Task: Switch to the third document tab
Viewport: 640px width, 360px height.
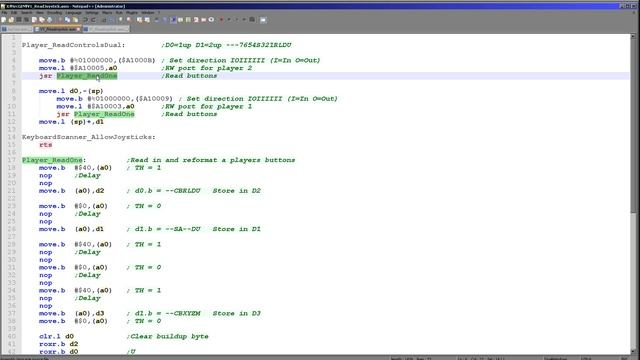Action: point(106,29)
